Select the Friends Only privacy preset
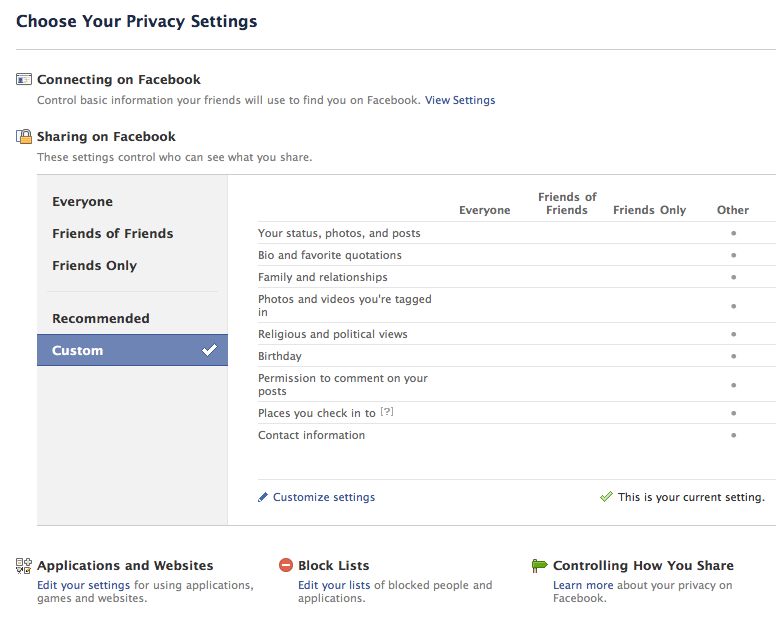Screen dimensions: 782x634 pyautogui.click(x=94, y=266)
